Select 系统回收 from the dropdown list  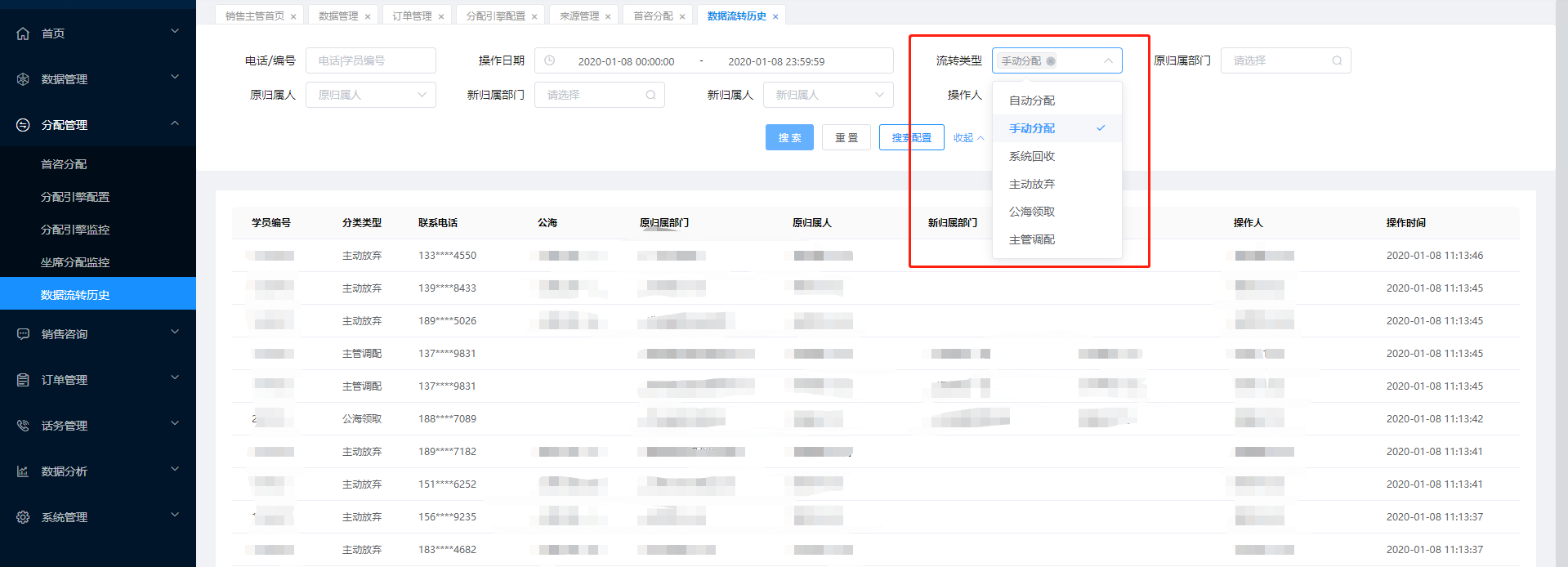coord(1057,156)
